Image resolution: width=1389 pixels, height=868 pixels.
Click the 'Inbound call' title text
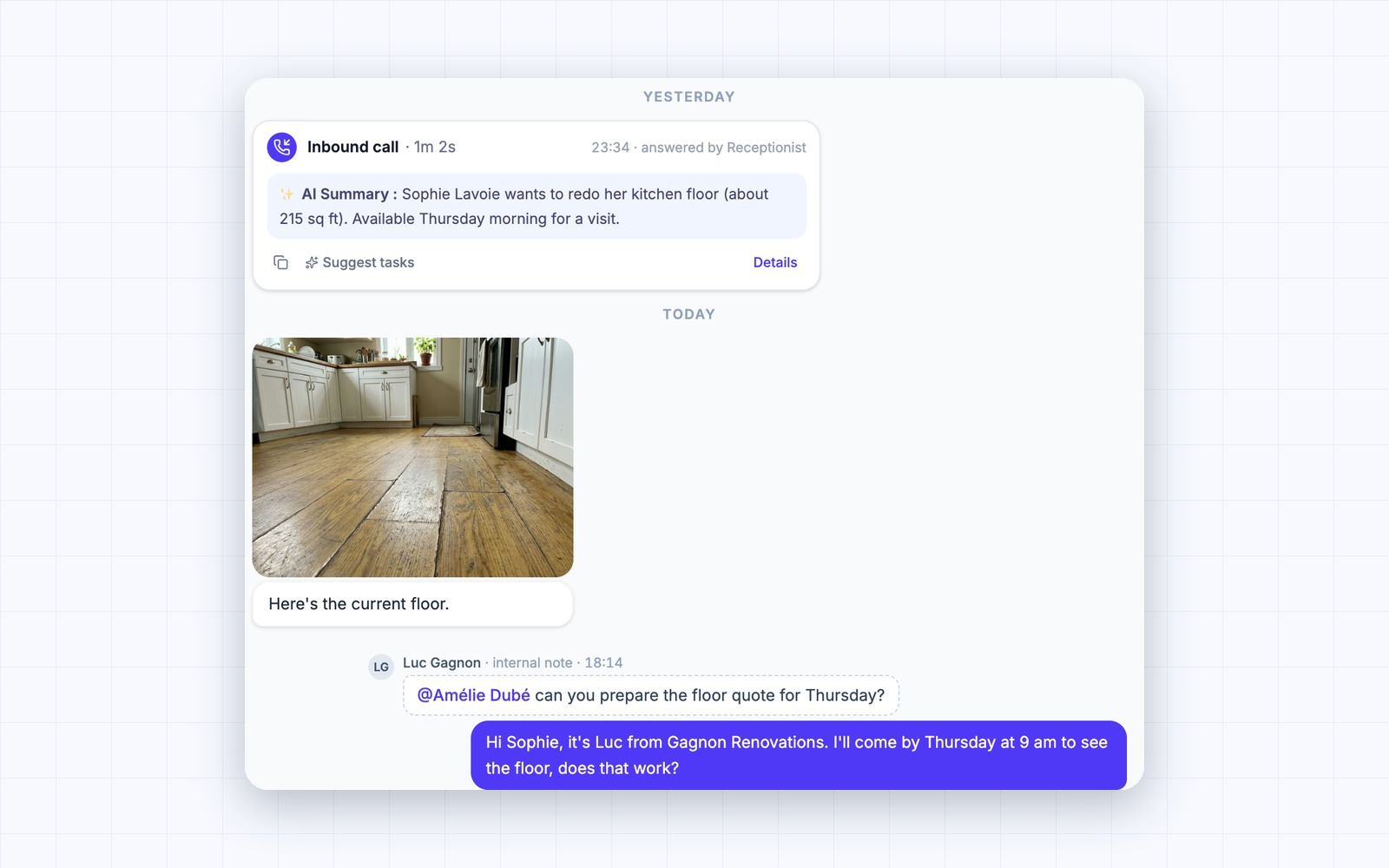coord(352,148)
